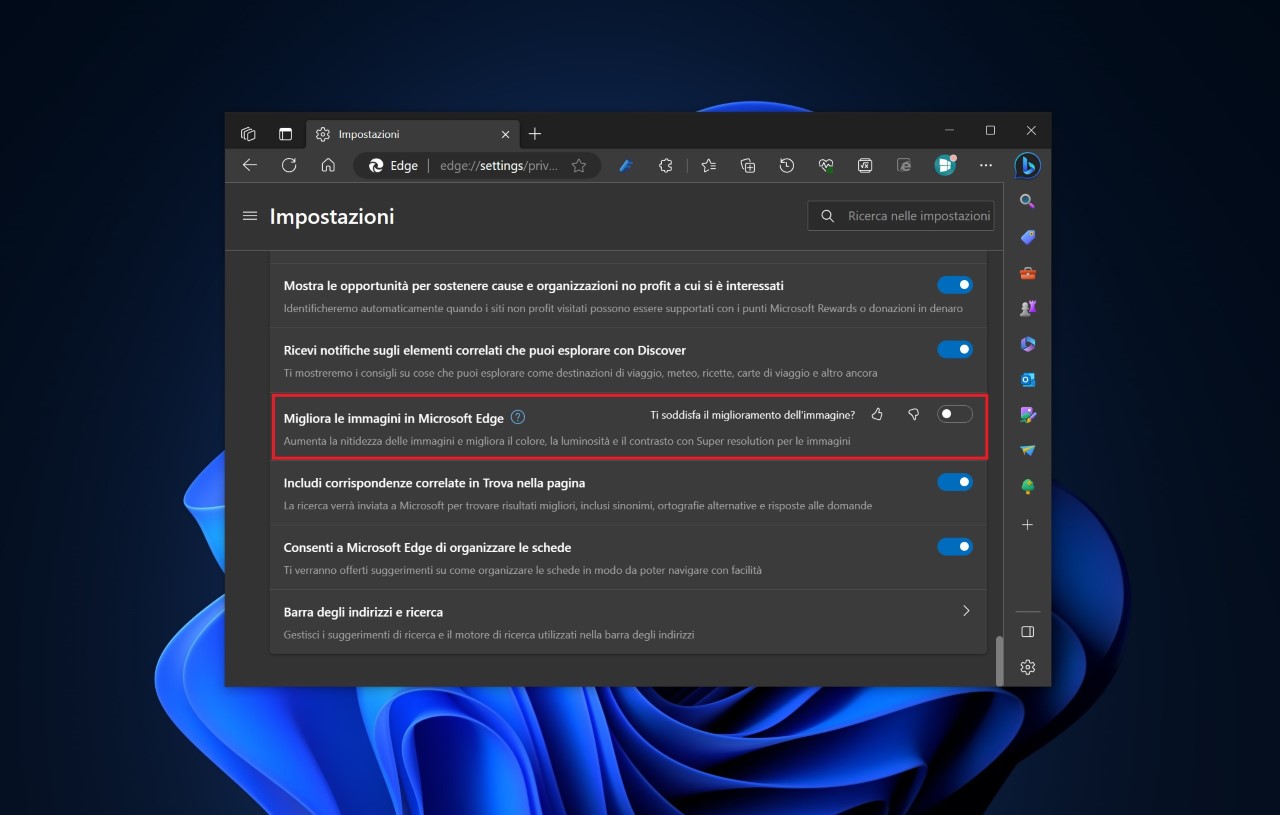1280x815 pixels.
Task: Click the edge://settings address bar
Action: [x=497, y=166]
